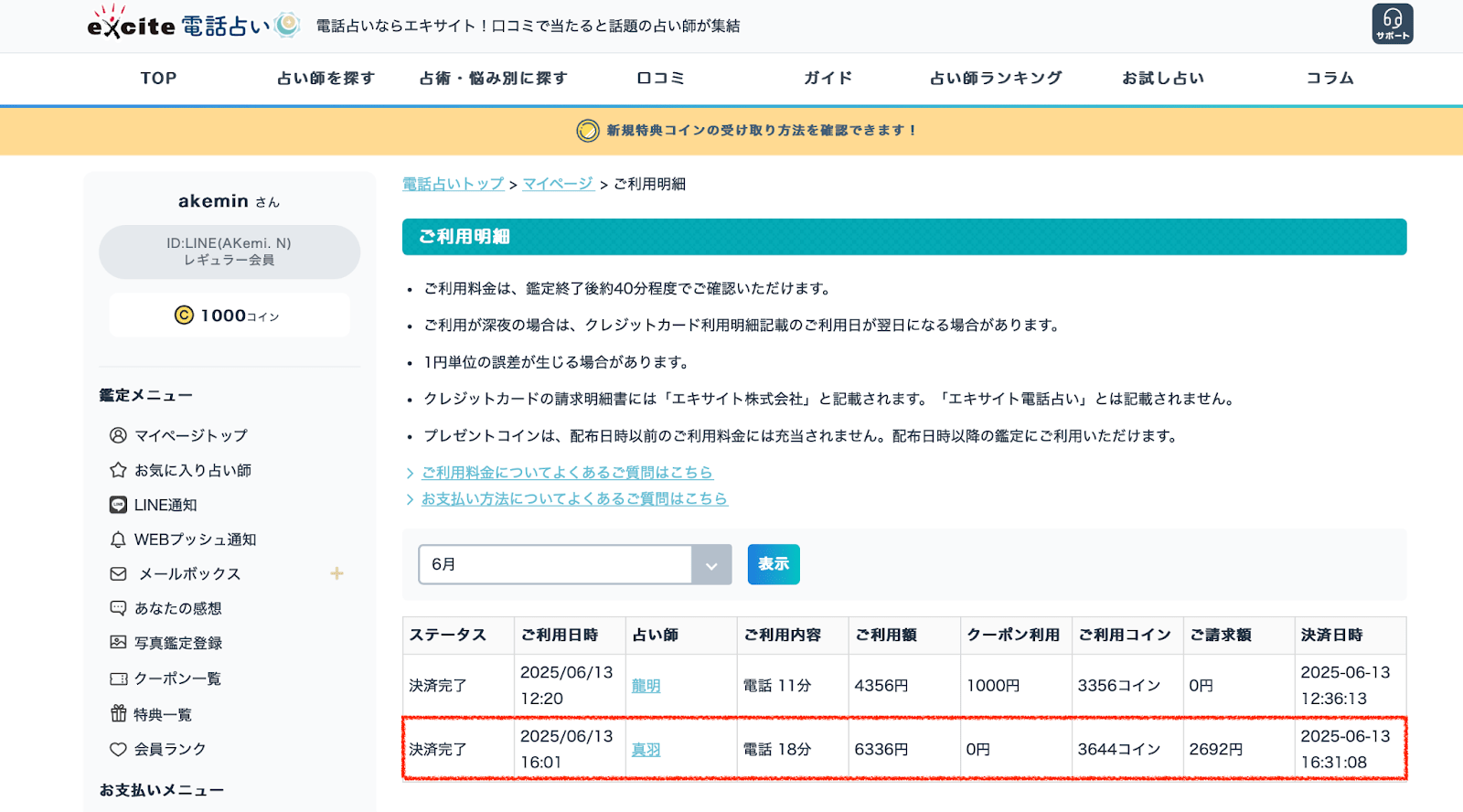
Task: Go to 占い師ランキング menu item
Action: coord(996,79)
